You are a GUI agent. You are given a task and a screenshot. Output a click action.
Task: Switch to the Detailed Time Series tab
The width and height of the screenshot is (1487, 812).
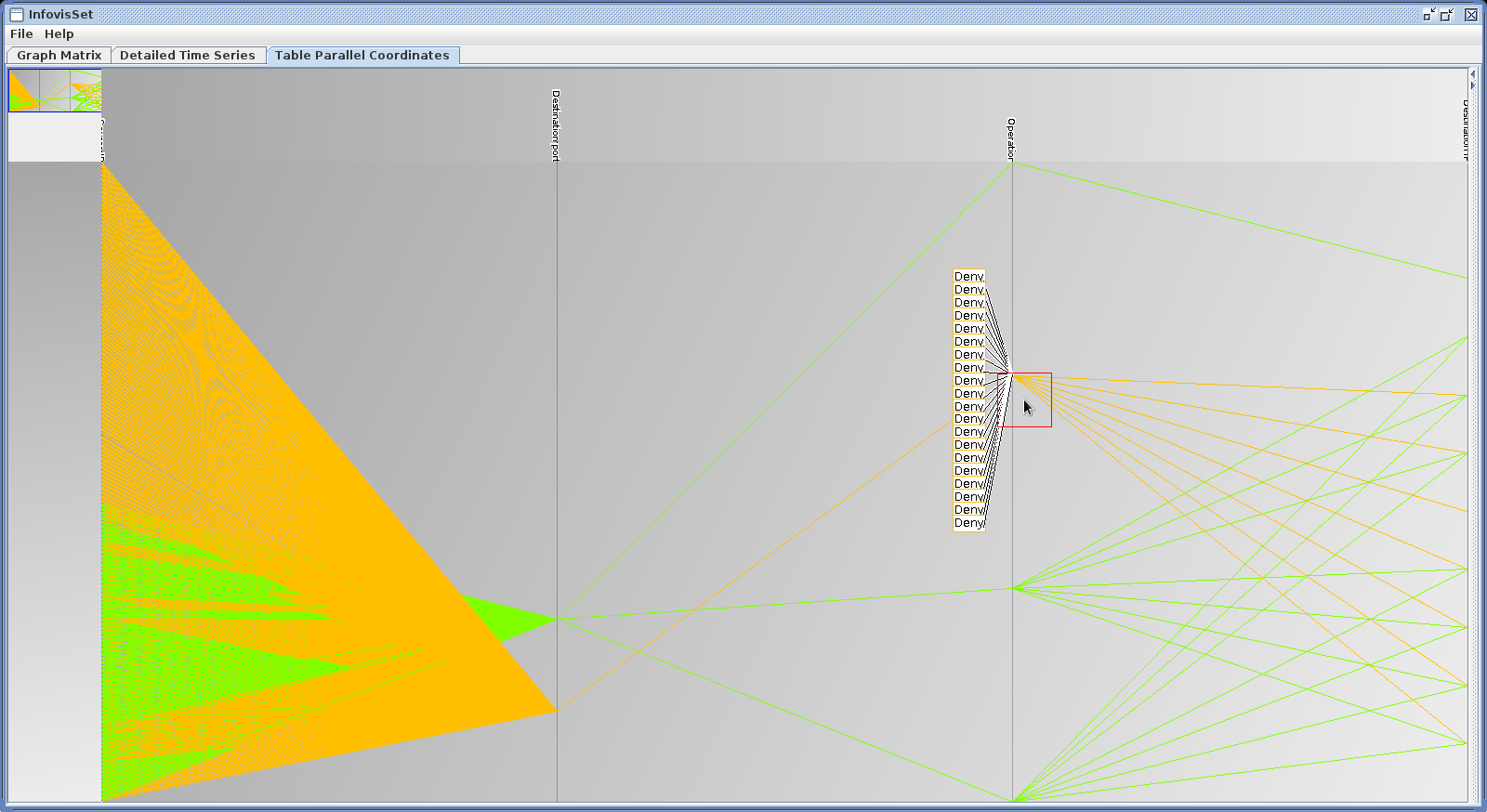click(x=187, y=55)
